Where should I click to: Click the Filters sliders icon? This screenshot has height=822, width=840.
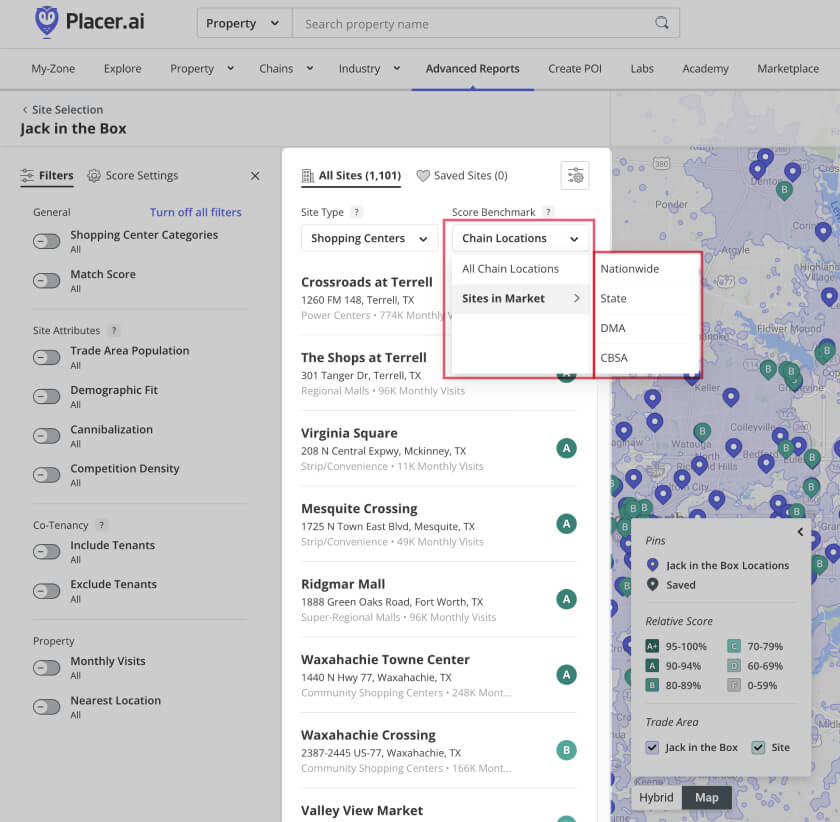point(27,175)
